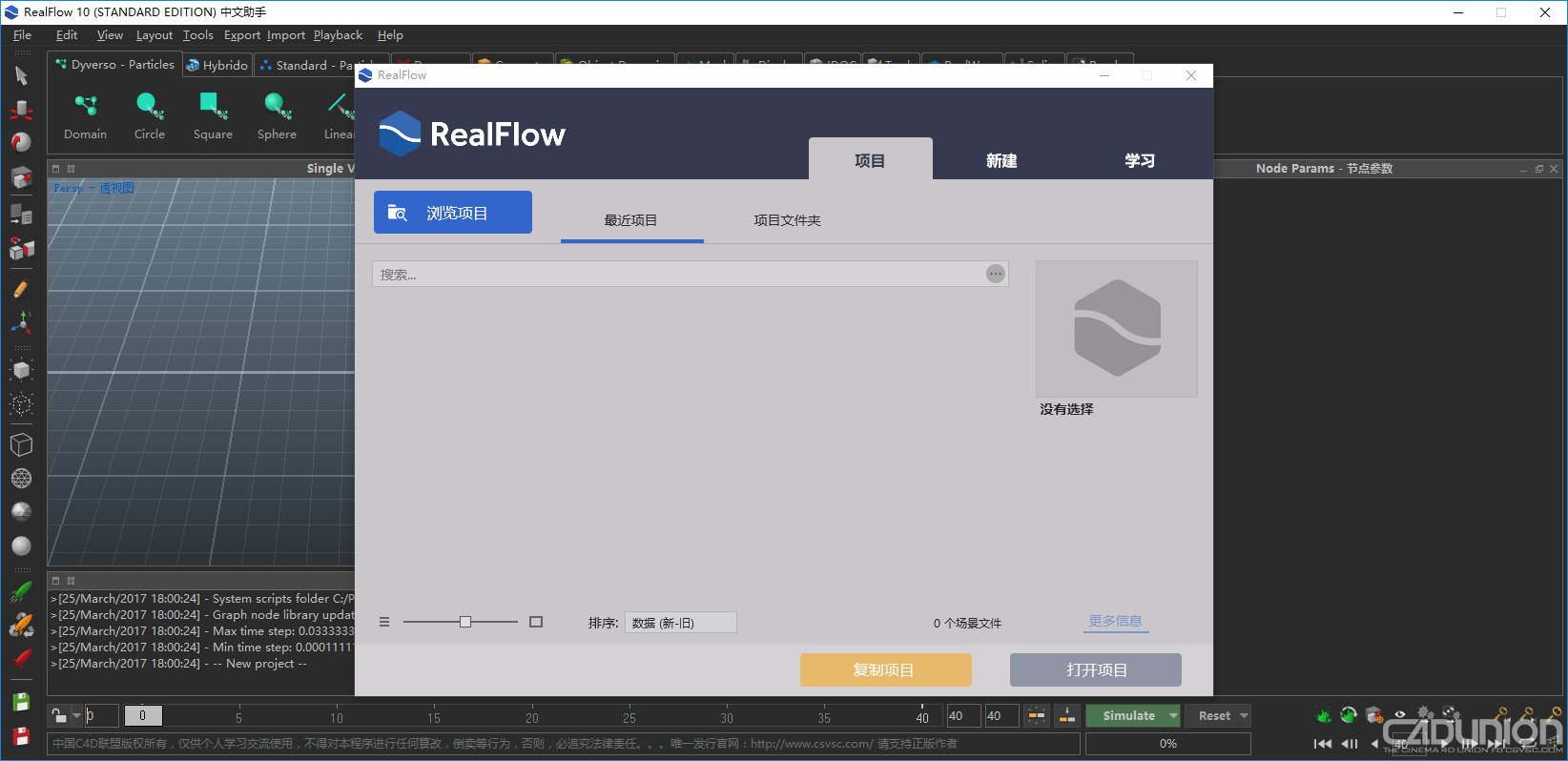Image resolution: width=1568 pixels, height=761 pixels.
Task: Click the red rocket icon
Action: pyautogui.click(x=21, y=659)
